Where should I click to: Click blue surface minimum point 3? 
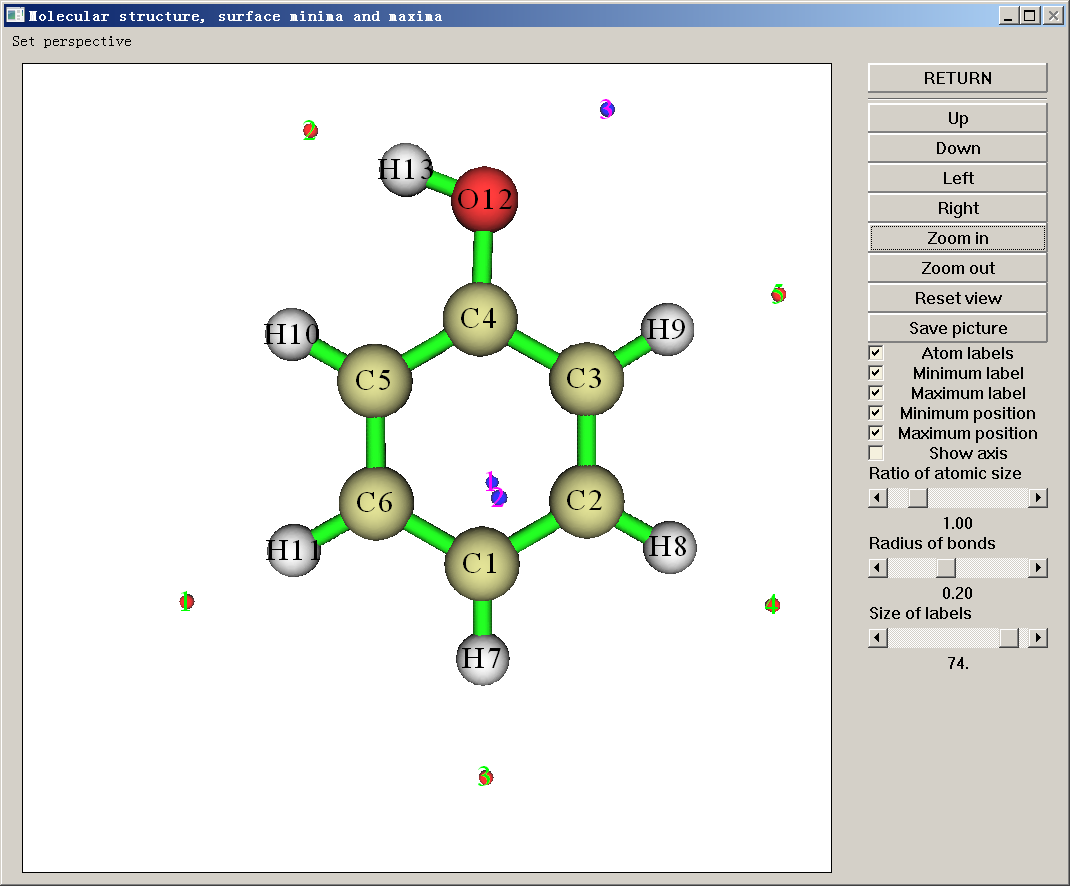tap(607, 109)
